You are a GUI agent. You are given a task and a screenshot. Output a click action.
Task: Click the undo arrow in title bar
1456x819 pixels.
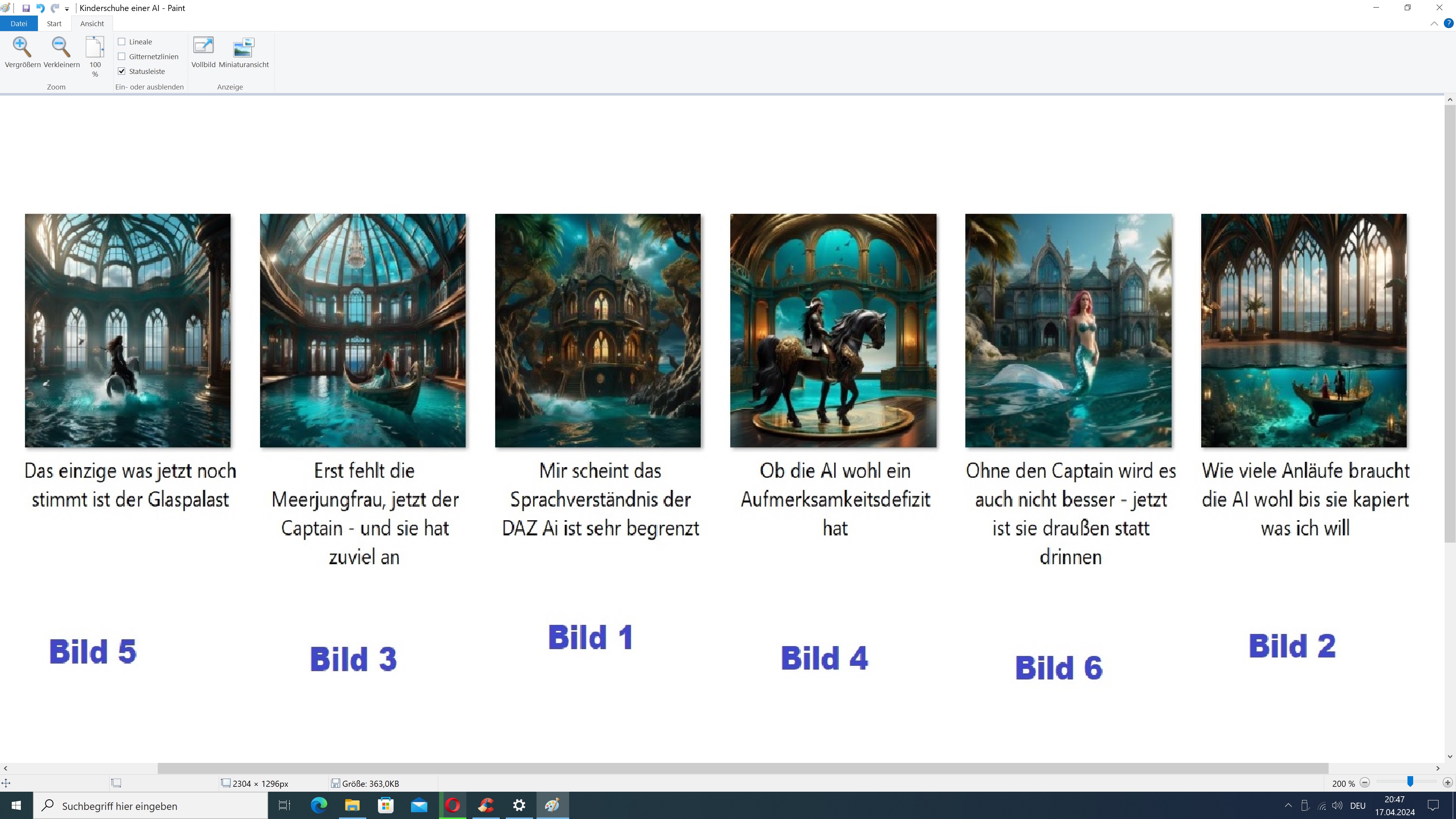(41, 8)
